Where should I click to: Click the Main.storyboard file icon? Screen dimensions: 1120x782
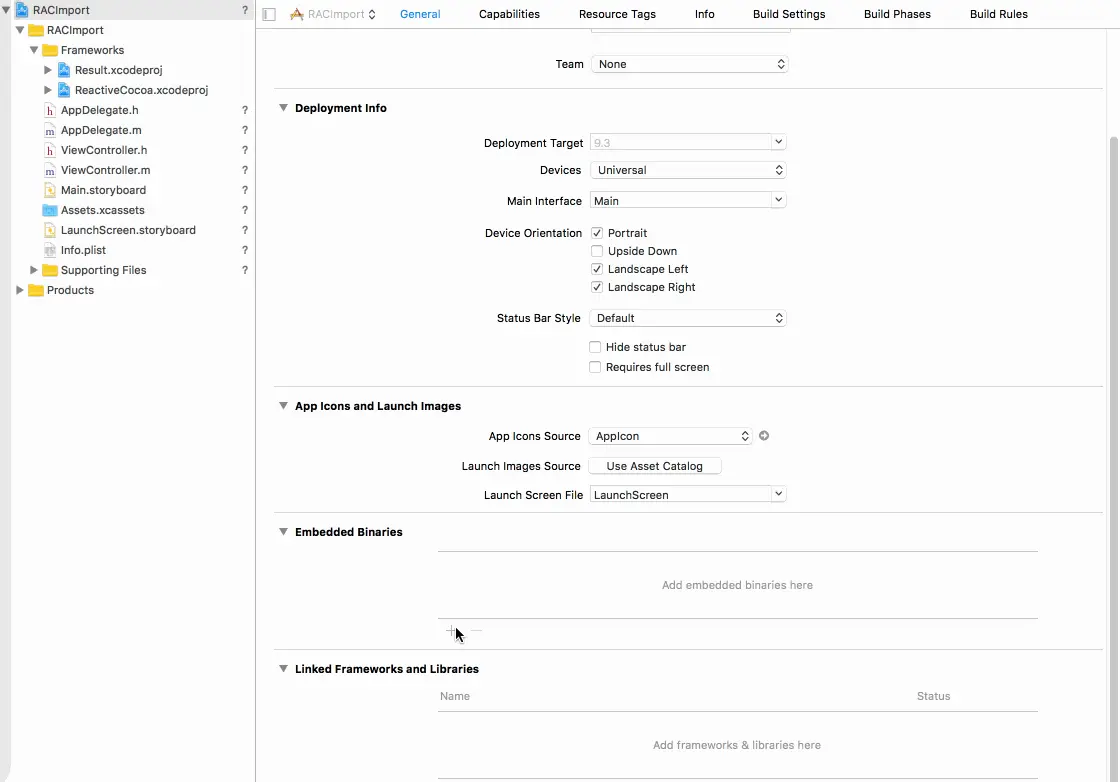pos(50,190)
